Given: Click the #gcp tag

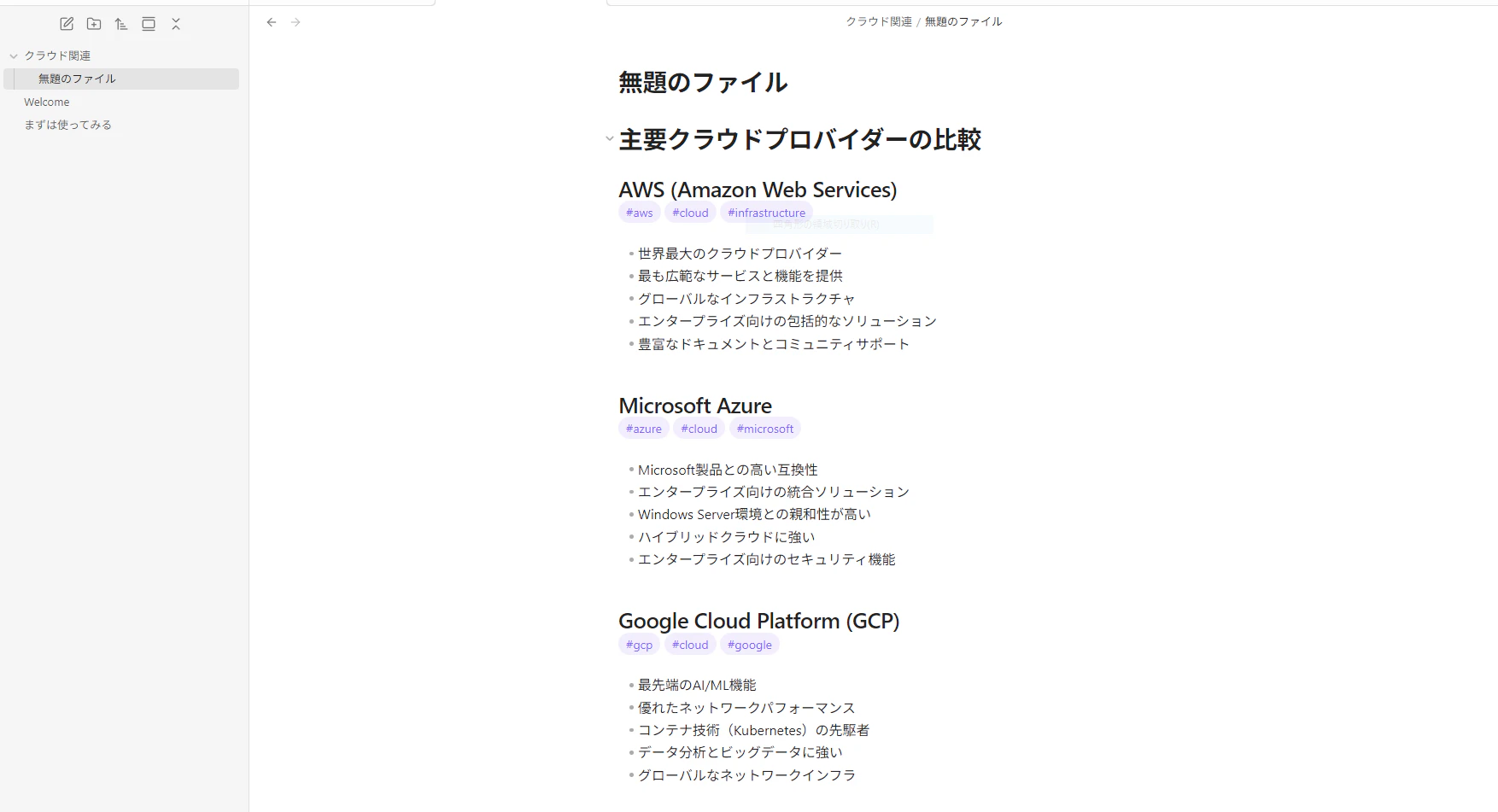Looking at the screenshot, I should 639,645.
